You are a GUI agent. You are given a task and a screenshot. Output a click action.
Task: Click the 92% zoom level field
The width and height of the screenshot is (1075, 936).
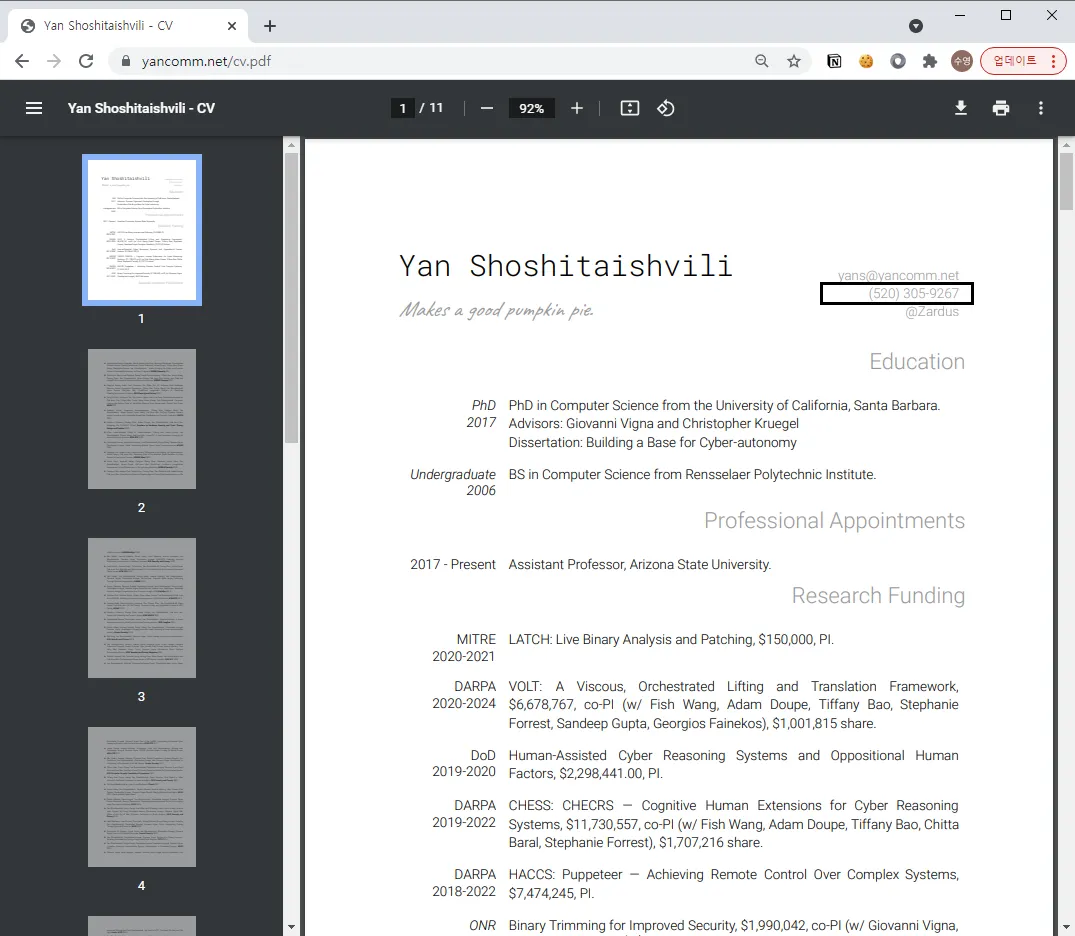531,108
